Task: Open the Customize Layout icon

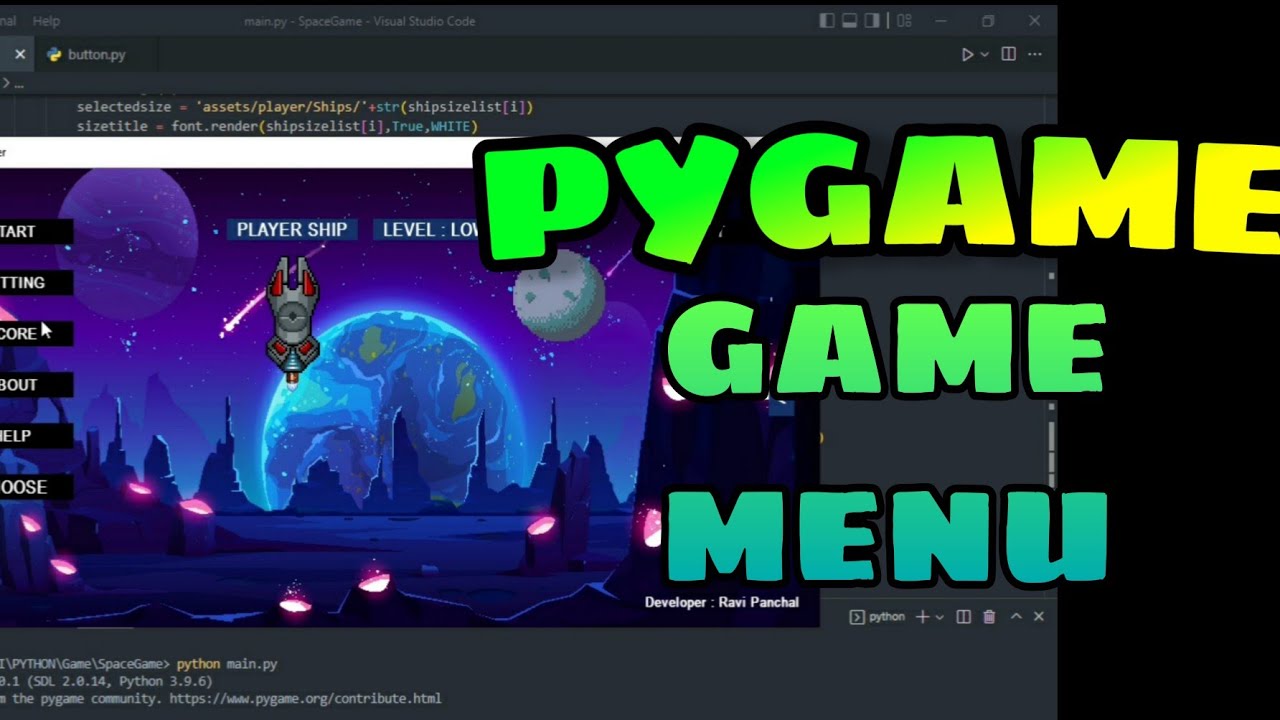Action: (x=904, y=21)
